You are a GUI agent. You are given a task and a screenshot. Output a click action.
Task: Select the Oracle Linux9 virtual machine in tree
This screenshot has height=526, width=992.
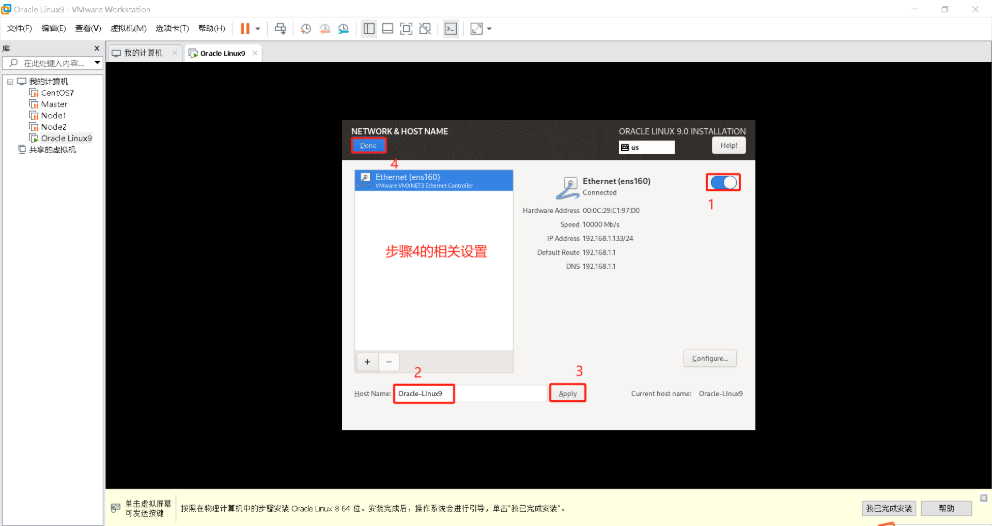[x=66, y=138]
